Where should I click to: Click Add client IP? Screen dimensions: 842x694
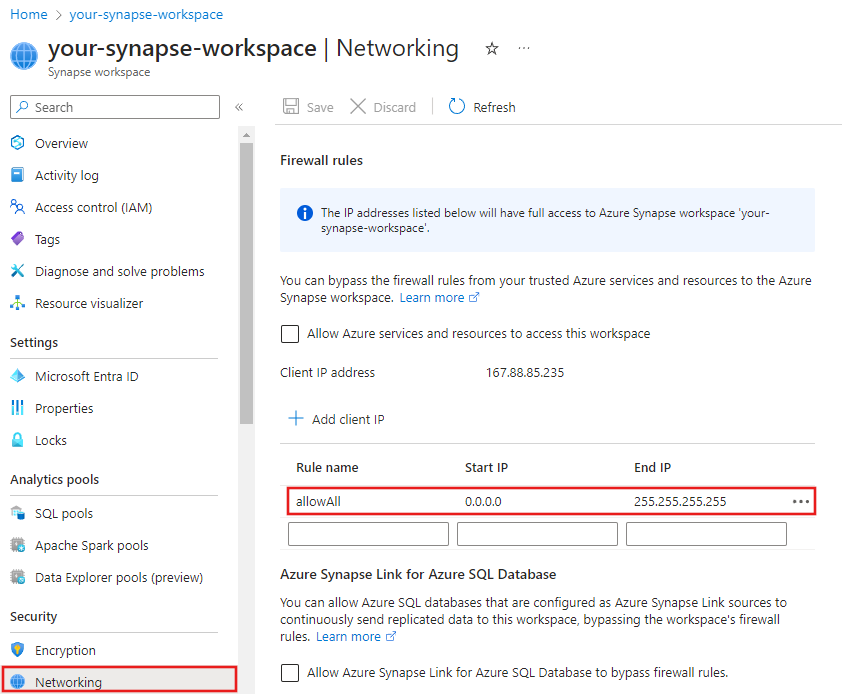coord(336,419)
